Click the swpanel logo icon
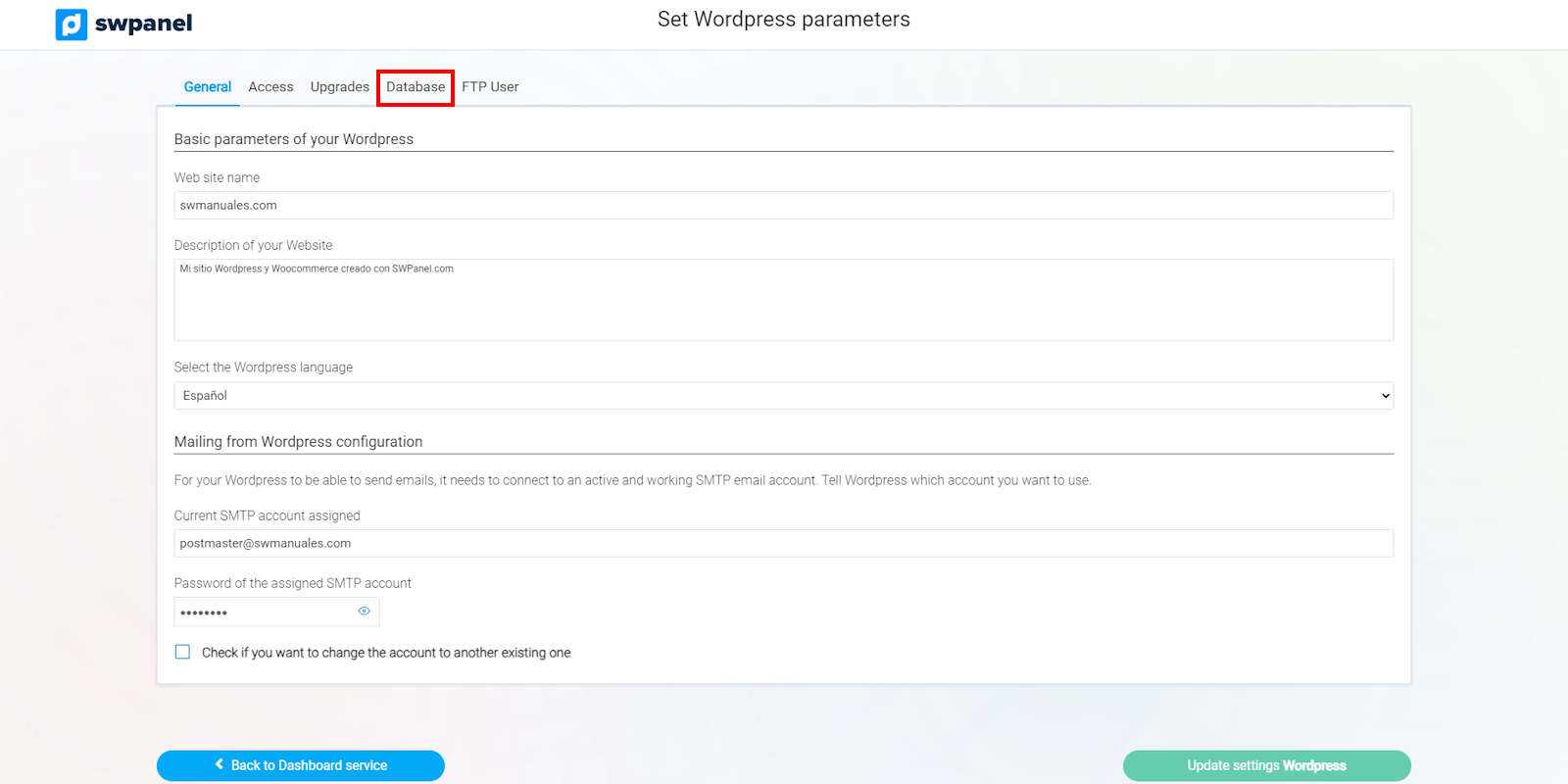1568x784 pixels. [72, 24]
